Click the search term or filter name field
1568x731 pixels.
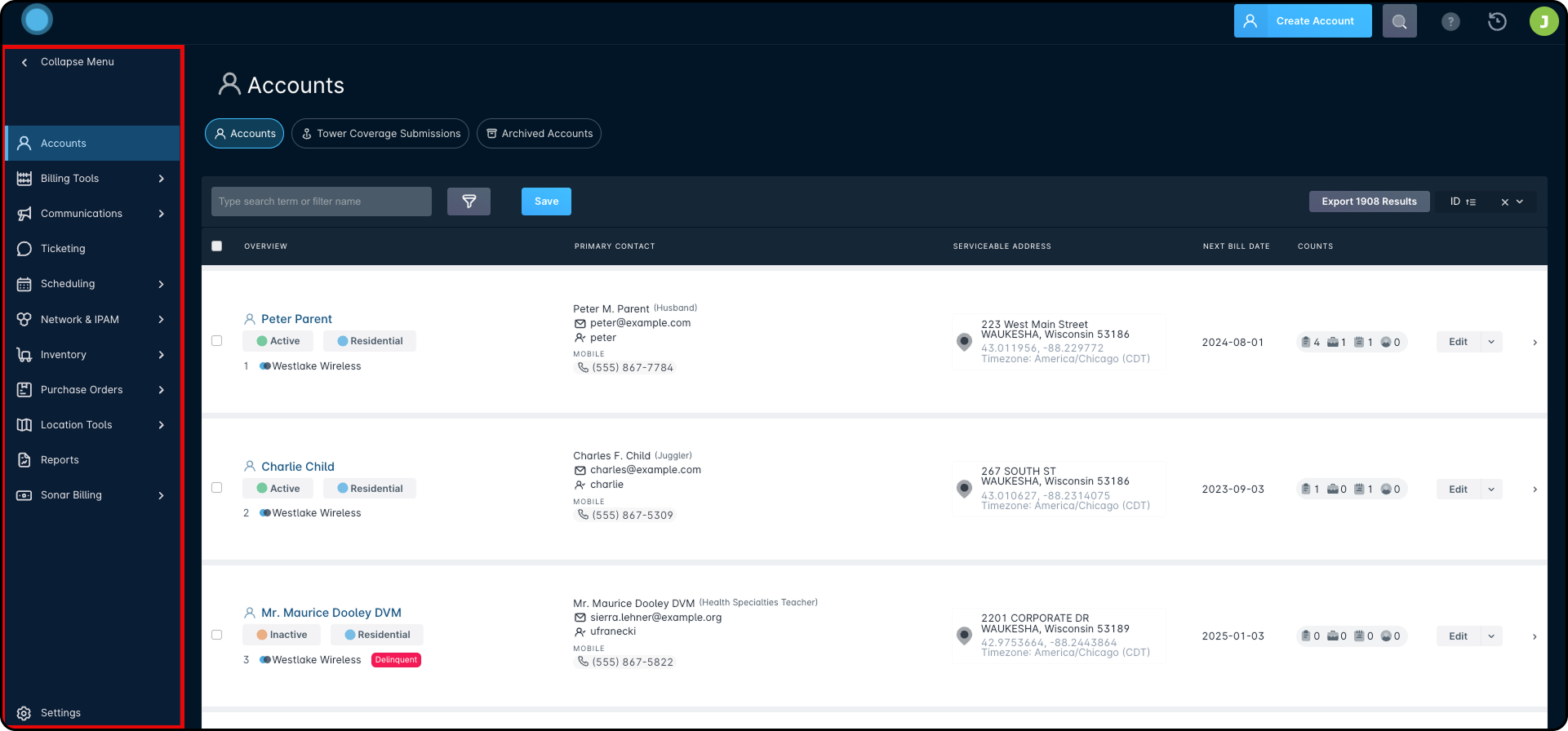click(321, 202)
